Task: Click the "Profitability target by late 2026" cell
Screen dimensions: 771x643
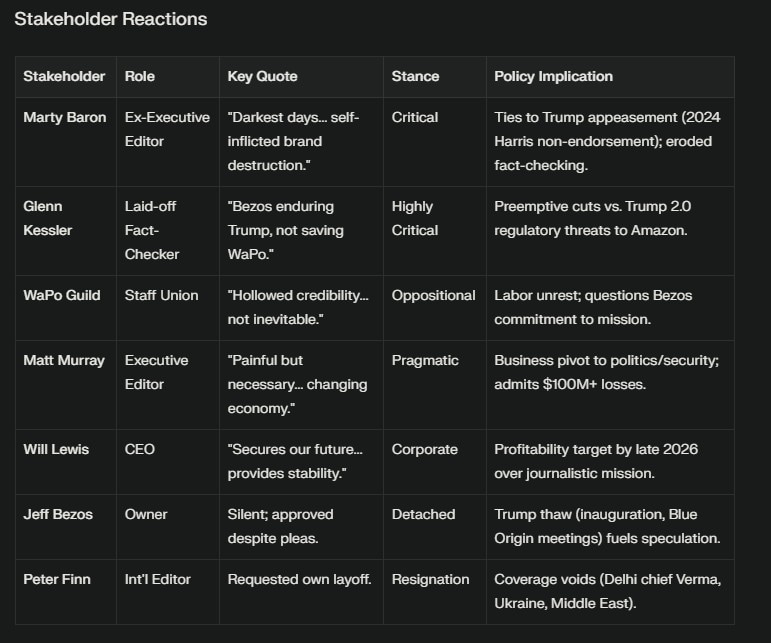Action: [596, 461]
